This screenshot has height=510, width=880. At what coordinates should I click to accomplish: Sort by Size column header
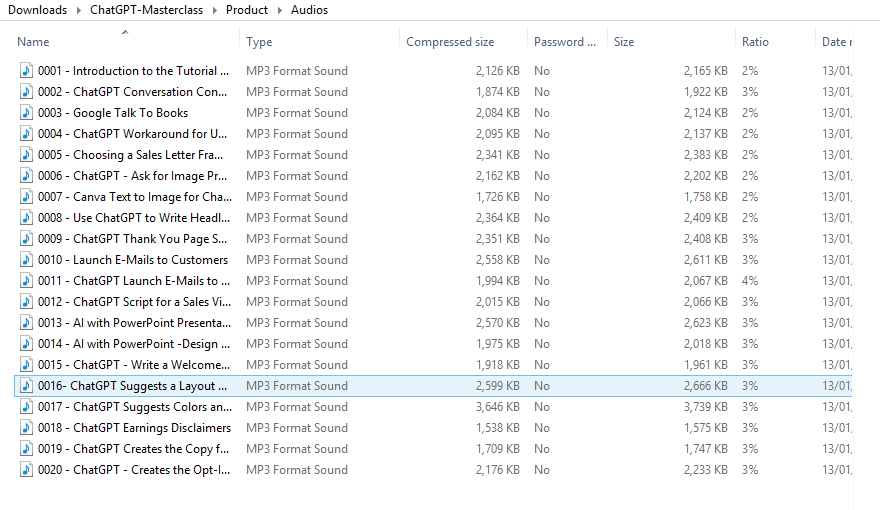[624, 42]
